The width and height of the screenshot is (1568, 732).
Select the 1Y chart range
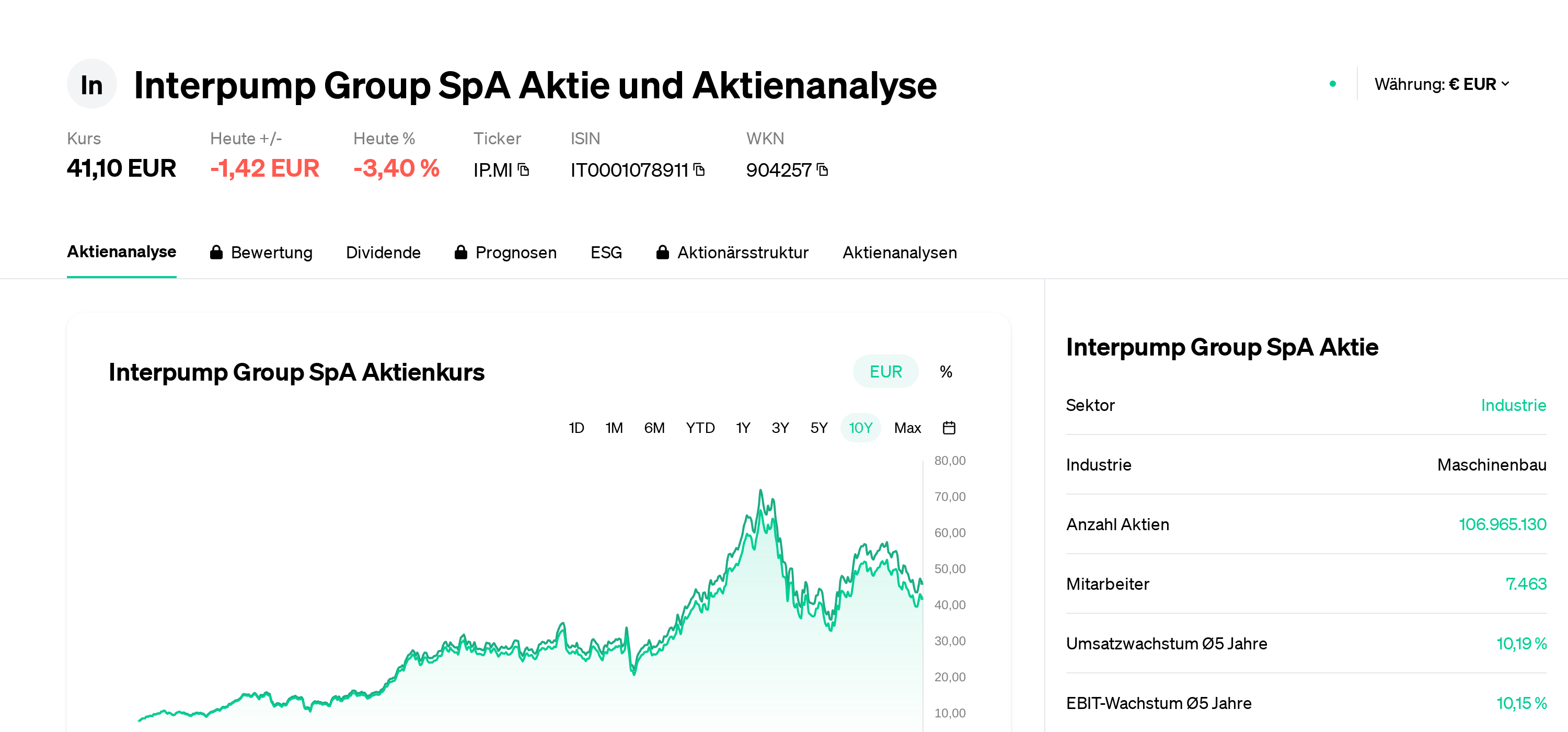tap(743, 428)
